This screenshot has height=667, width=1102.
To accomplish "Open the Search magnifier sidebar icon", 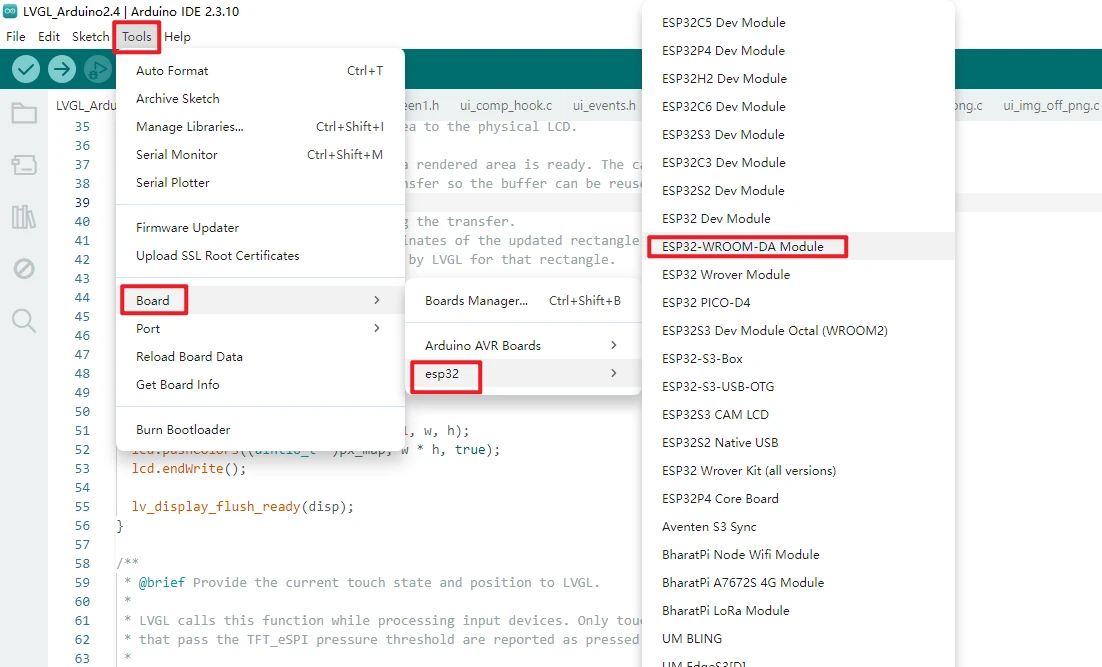I will pos(24,320).
